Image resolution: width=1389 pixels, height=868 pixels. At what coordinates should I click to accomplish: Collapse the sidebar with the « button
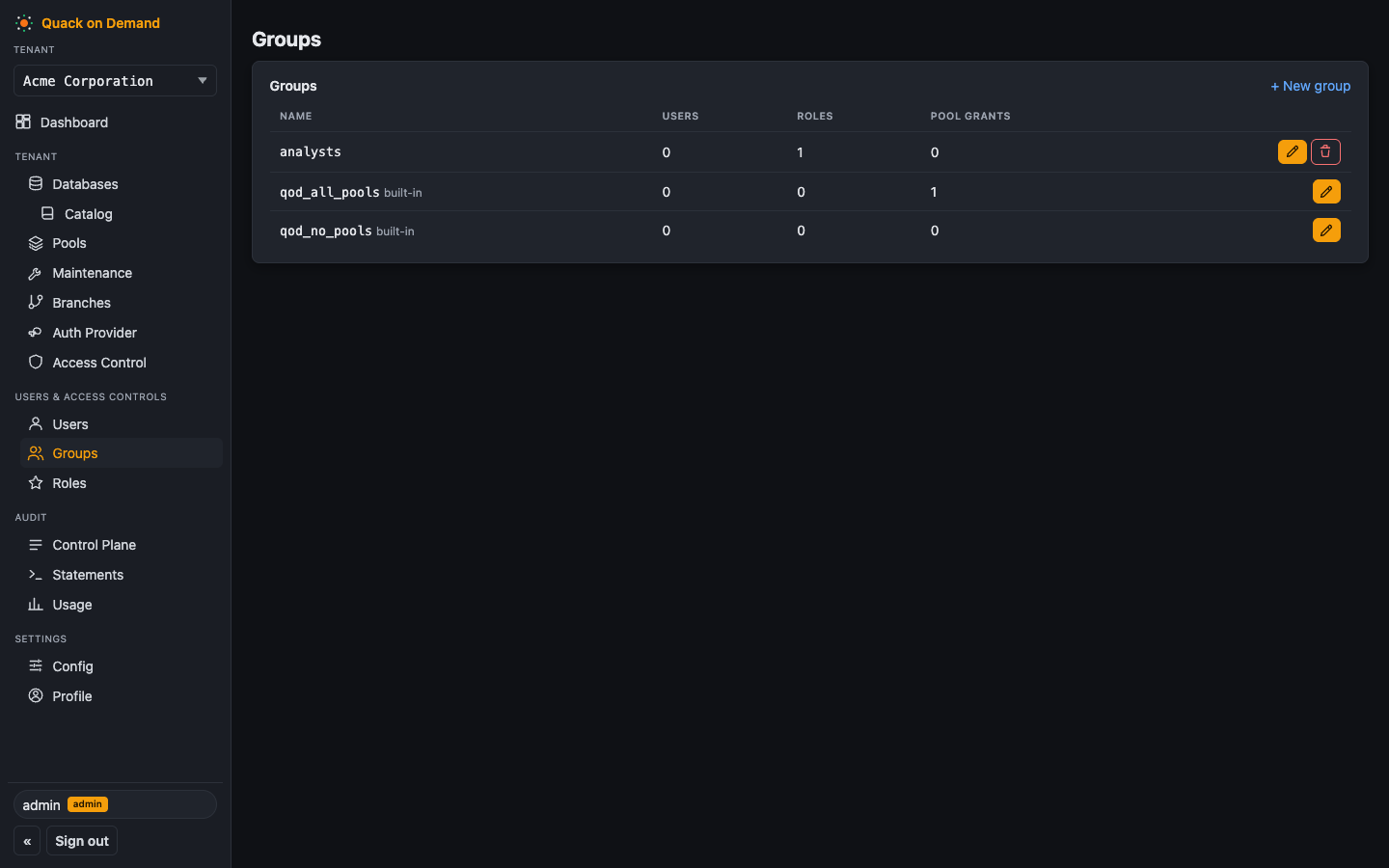[27, 841]
